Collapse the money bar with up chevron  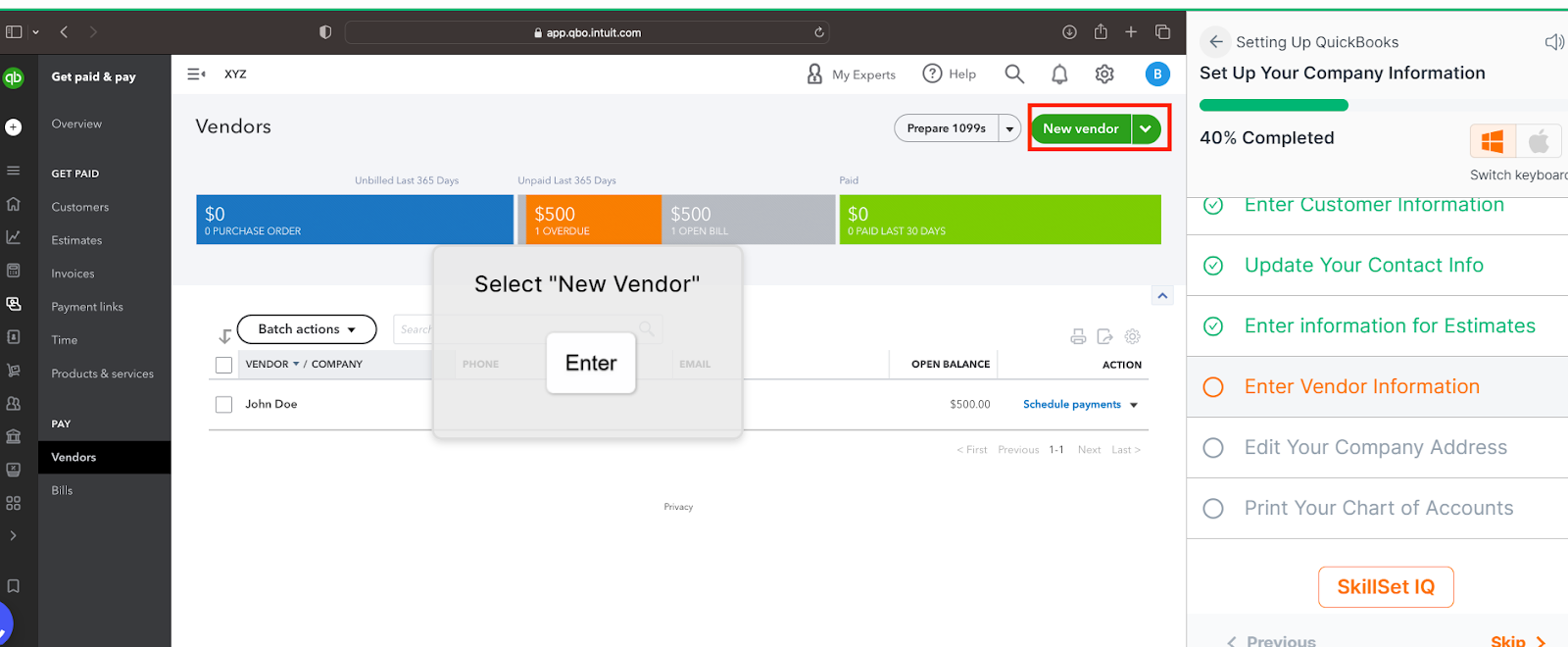tap(1162, 295)
